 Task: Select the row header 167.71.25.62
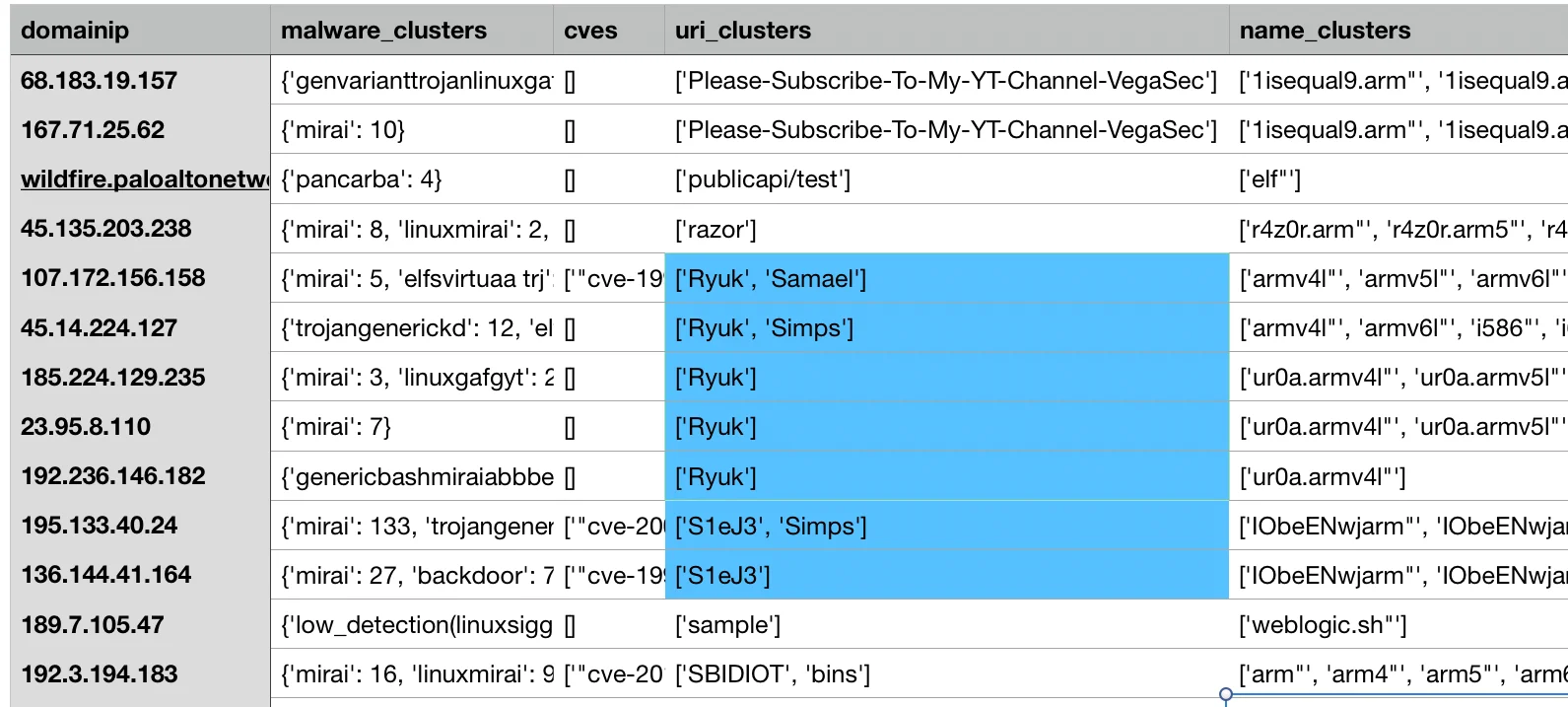(140, 129)
